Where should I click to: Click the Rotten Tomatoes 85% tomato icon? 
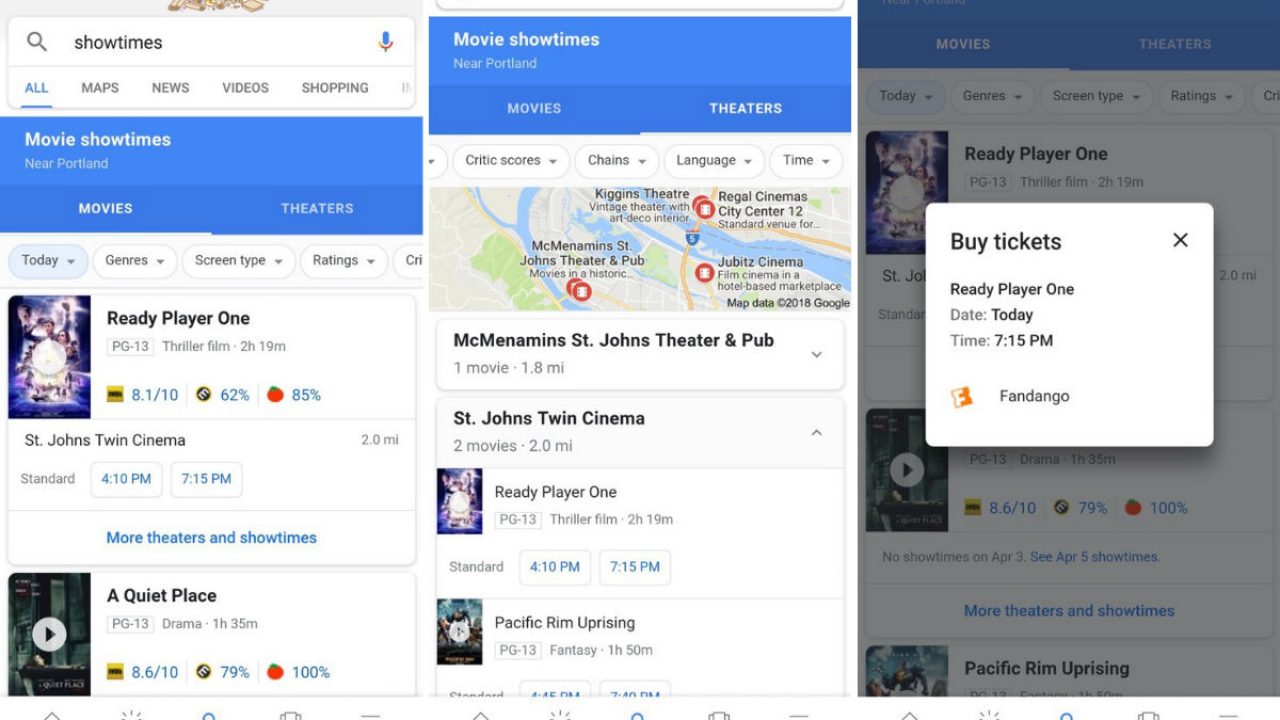point(275,395)
